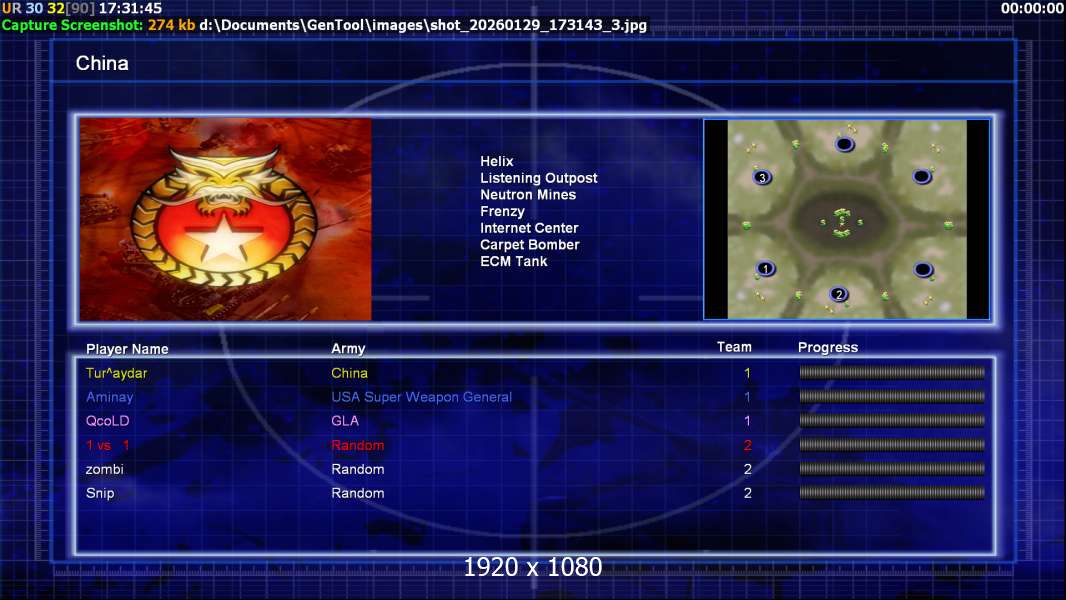The height and width of the screenshot is (600, 1066).
Task: Click Snip's team number 2
Action: [747, 493]
